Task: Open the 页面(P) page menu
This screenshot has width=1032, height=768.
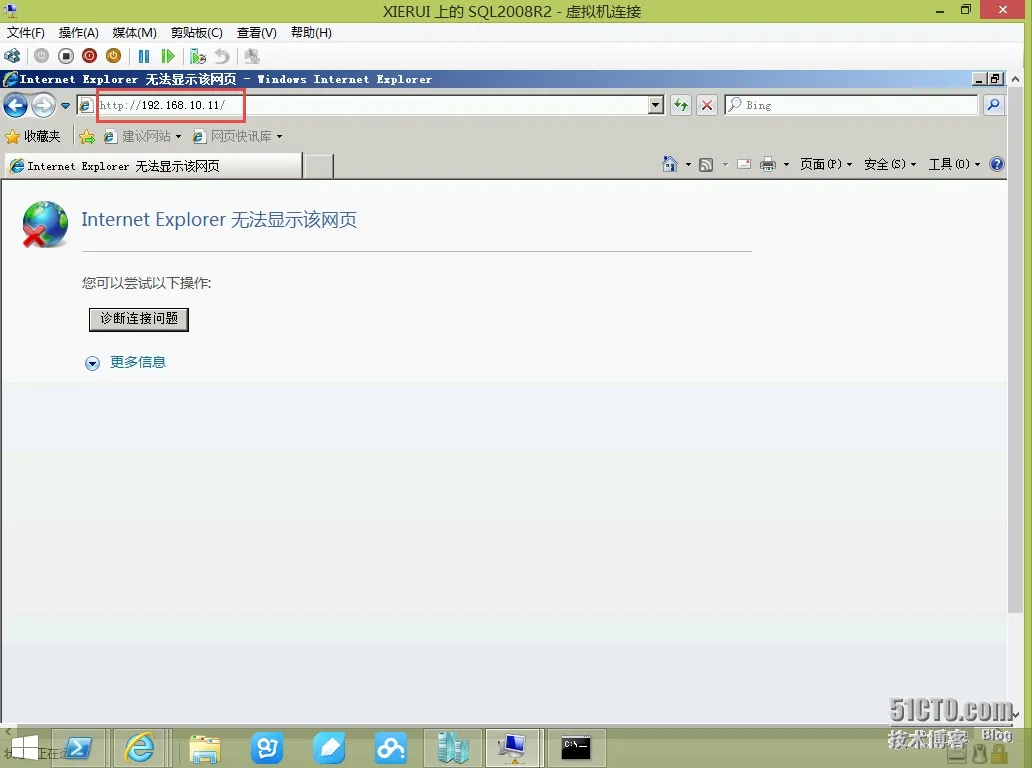Action: [826, 165]
